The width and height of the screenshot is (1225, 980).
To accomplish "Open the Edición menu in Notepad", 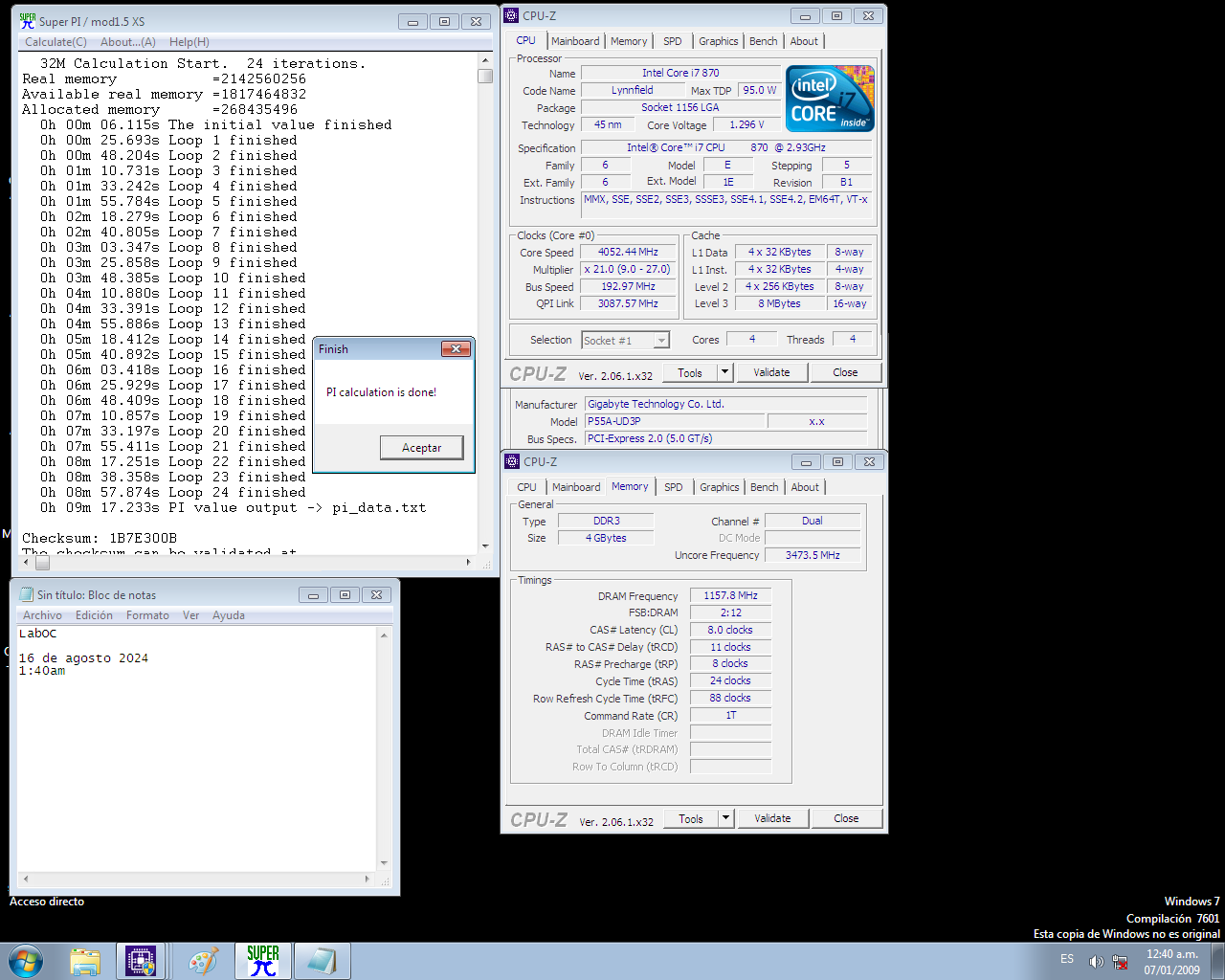I will pos(94,615).
